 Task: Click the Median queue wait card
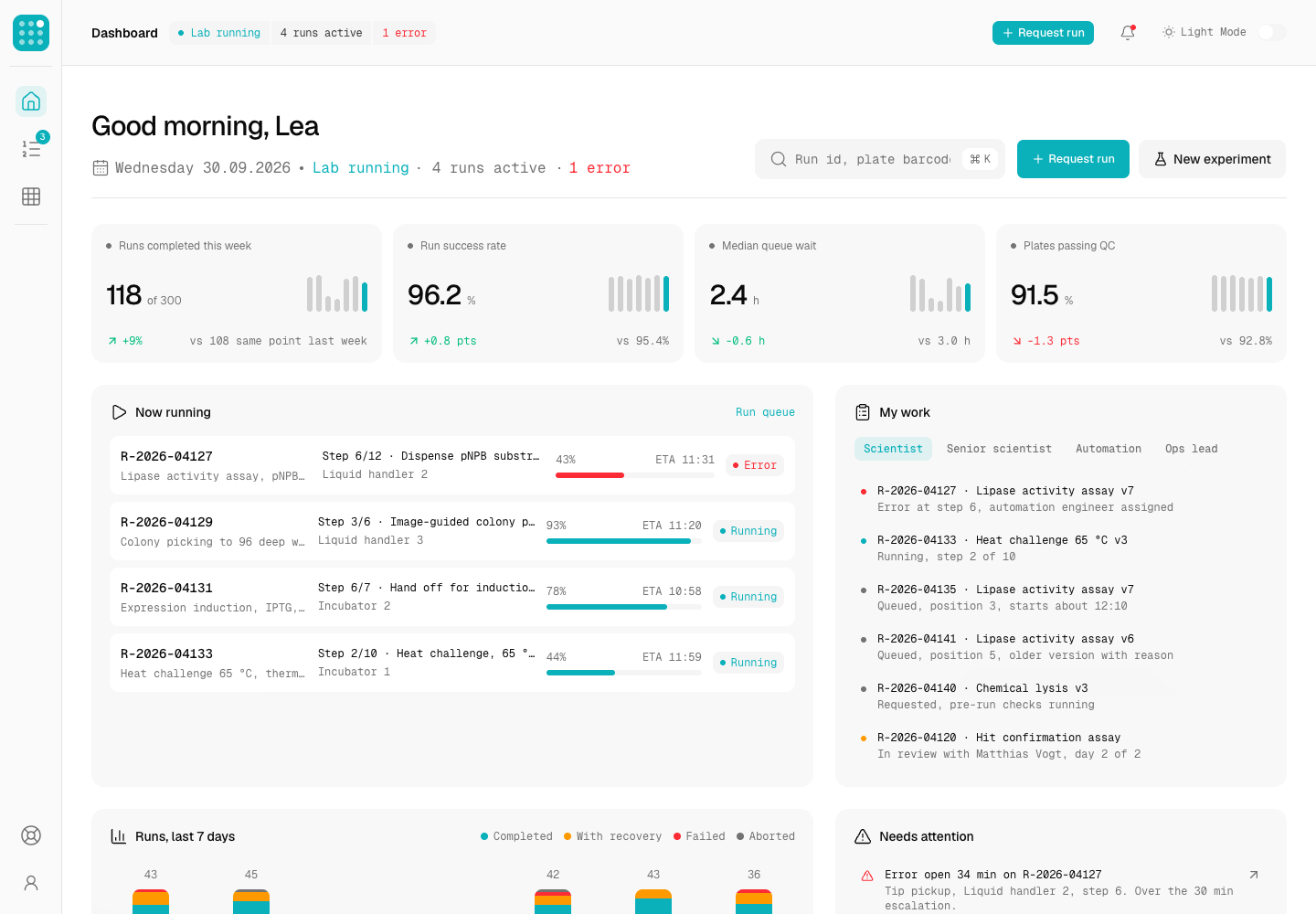click(840, 293)
